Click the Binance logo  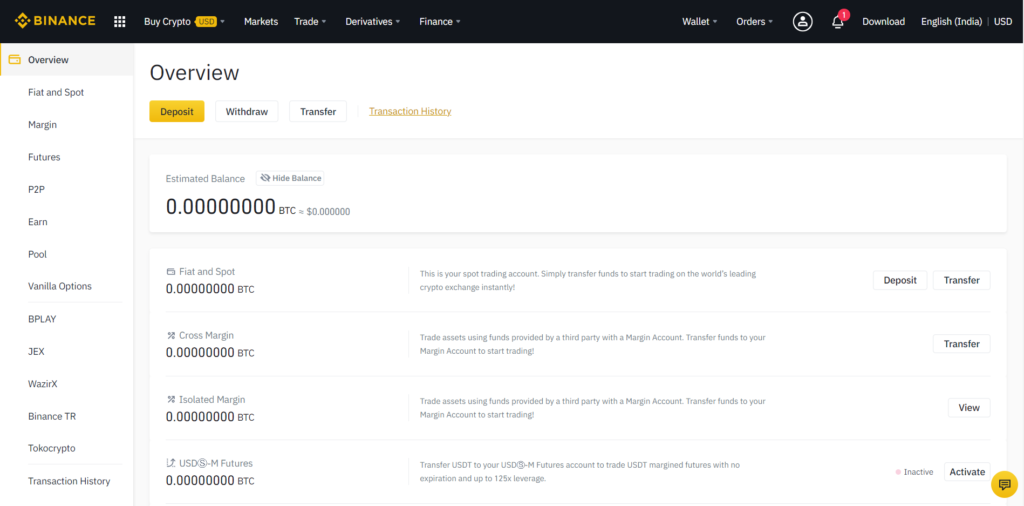point(55,21)
